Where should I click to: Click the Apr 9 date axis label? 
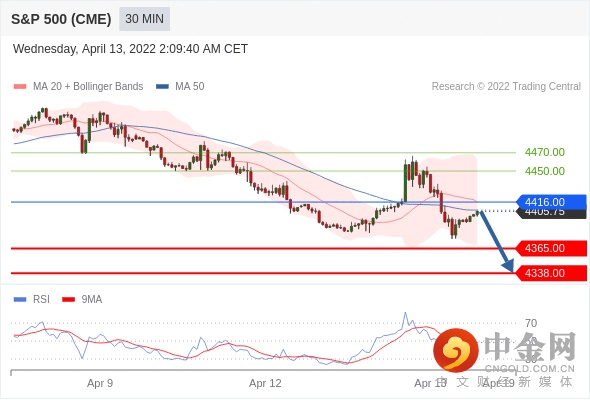click(100, 383)
